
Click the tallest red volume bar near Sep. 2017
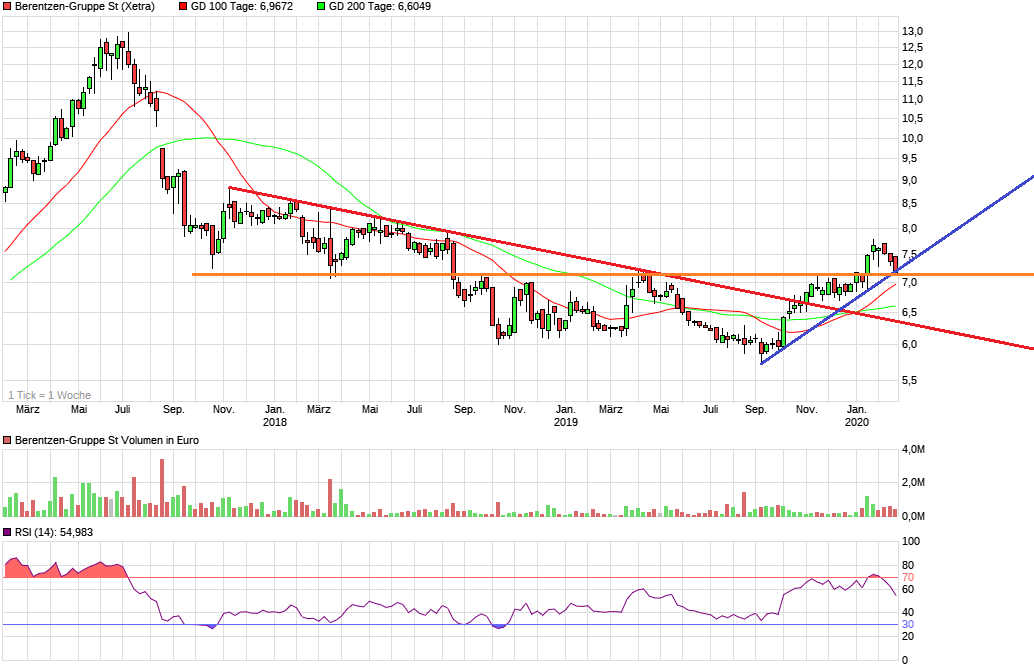coord(162,488)
